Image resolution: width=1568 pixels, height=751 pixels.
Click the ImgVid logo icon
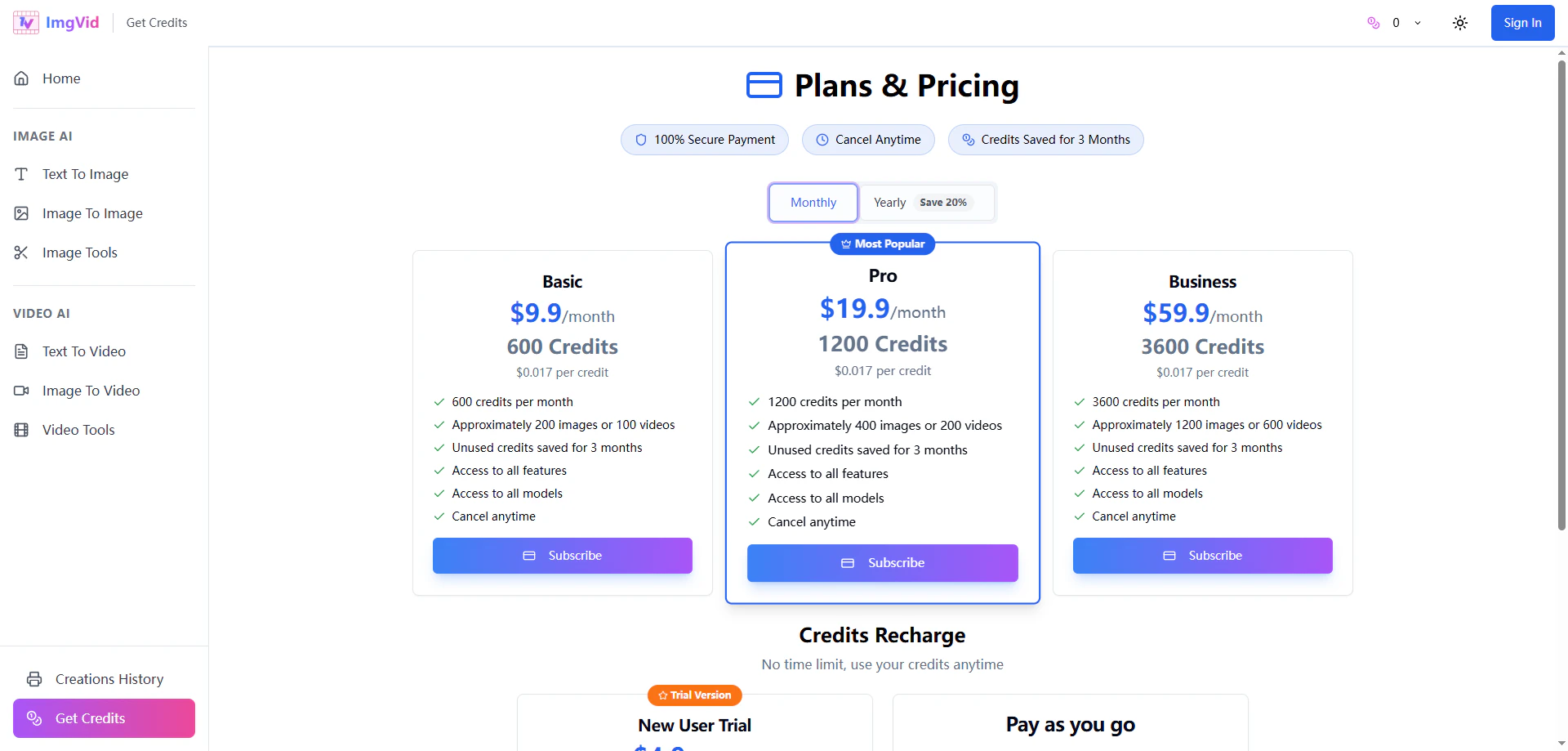click(26, 23)
